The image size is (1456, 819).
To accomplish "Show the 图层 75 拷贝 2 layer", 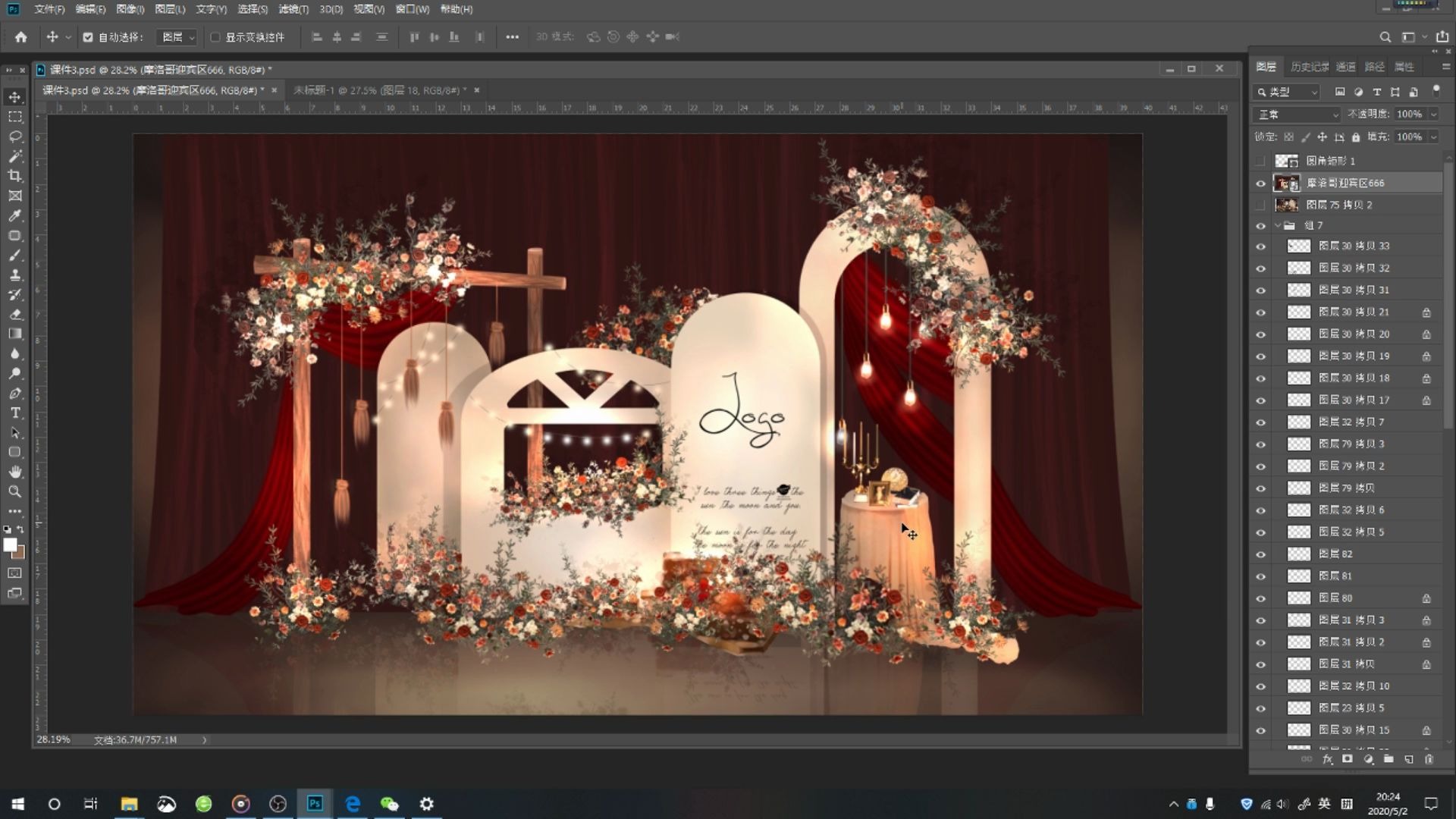I will point(1260,205).
